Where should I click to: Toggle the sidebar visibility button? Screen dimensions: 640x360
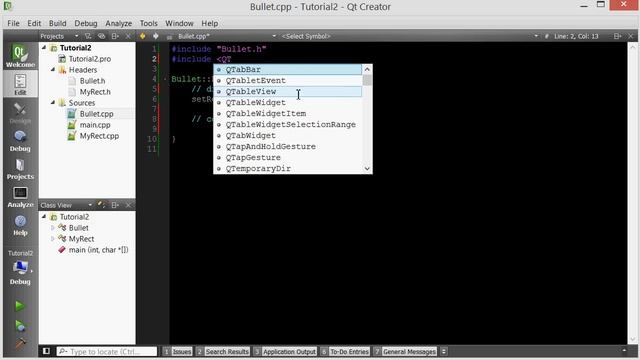click(x=46, y=351)
